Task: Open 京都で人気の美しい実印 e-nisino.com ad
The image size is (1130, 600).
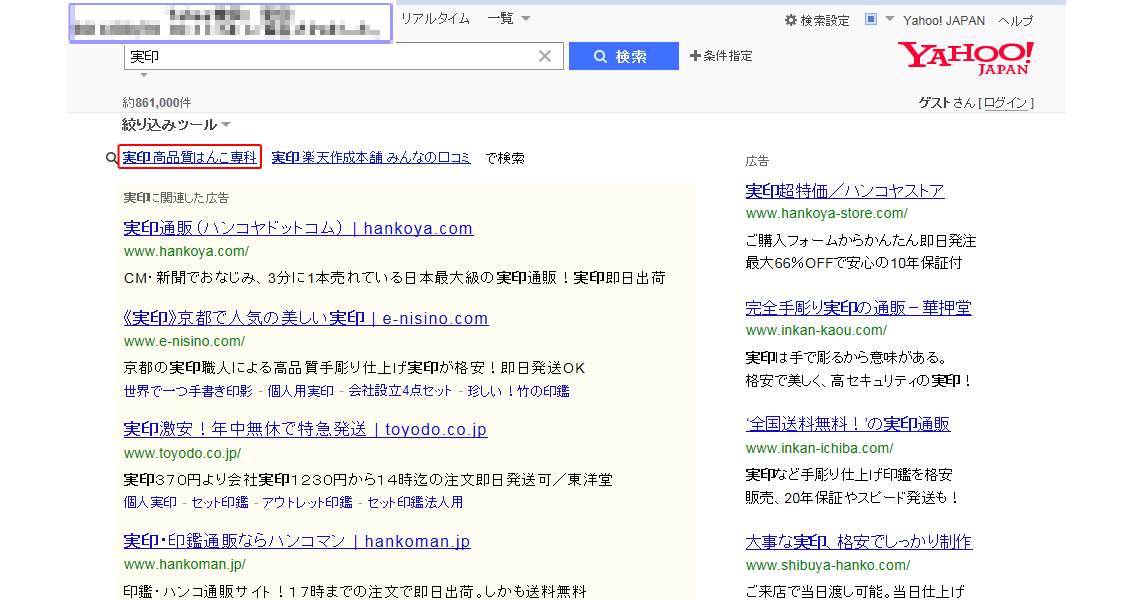Action: 306,318
